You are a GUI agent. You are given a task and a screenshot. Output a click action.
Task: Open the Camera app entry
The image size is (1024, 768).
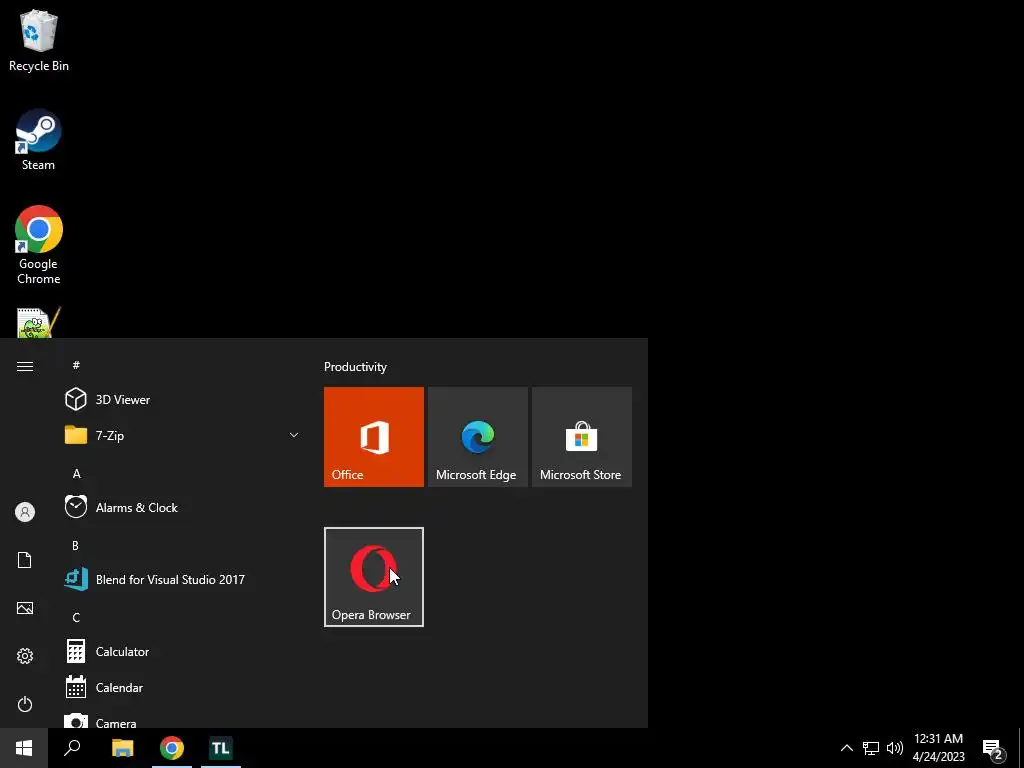[x=182, y=720]
